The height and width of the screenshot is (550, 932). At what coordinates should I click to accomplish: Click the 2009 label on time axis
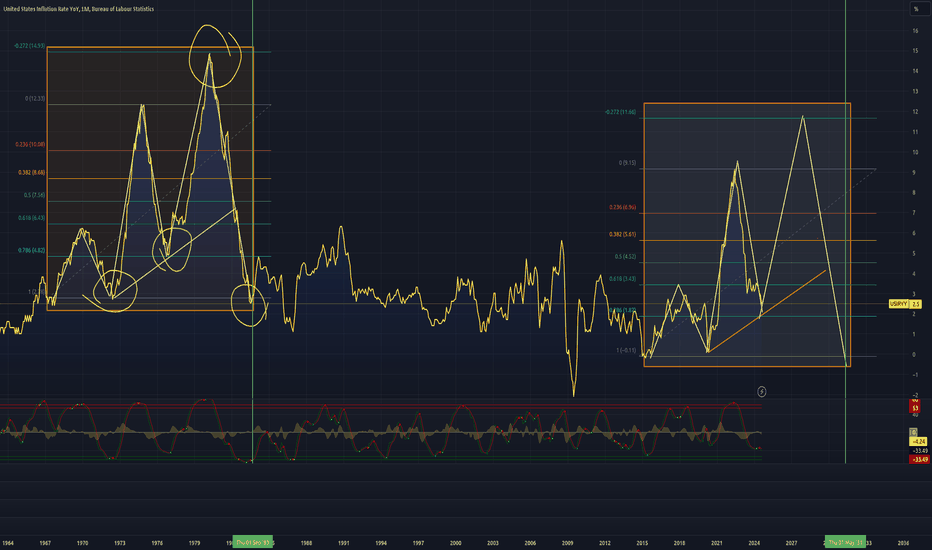(568, 543)
